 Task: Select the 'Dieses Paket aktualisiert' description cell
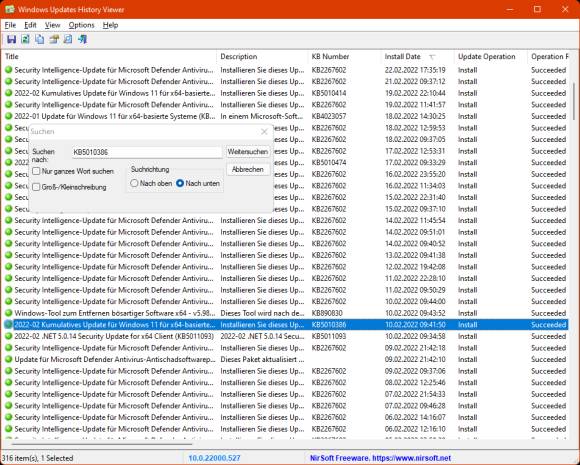[262, 359]
